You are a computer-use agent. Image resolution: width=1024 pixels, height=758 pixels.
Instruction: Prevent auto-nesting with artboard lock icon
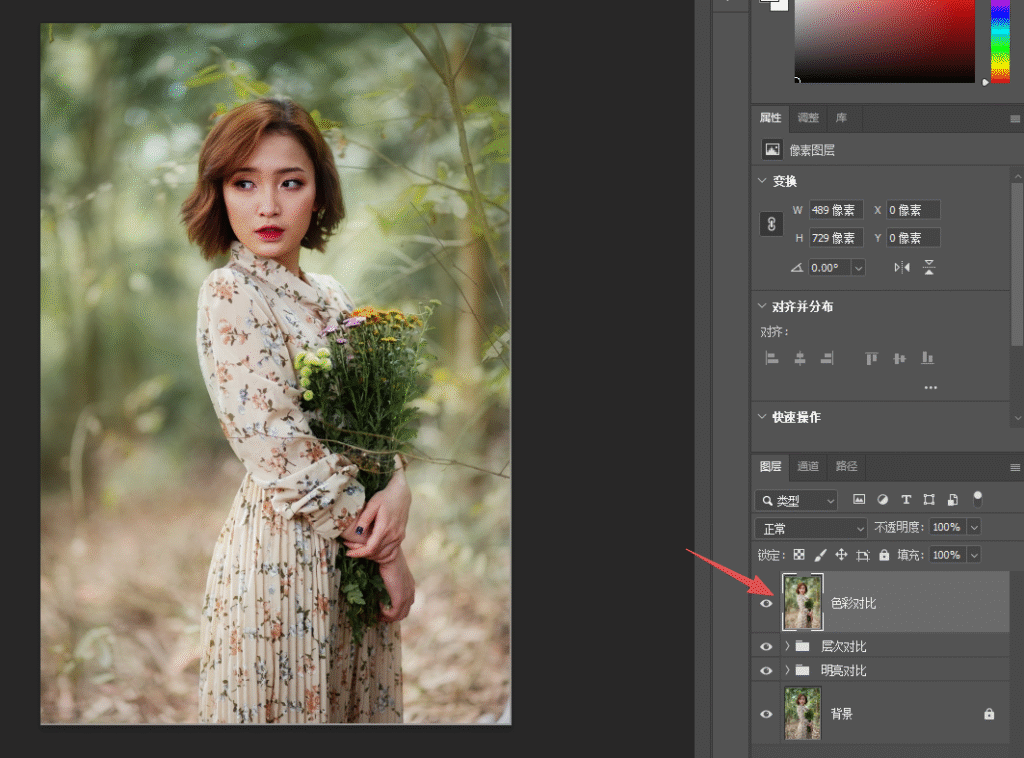tap(863, 556)
